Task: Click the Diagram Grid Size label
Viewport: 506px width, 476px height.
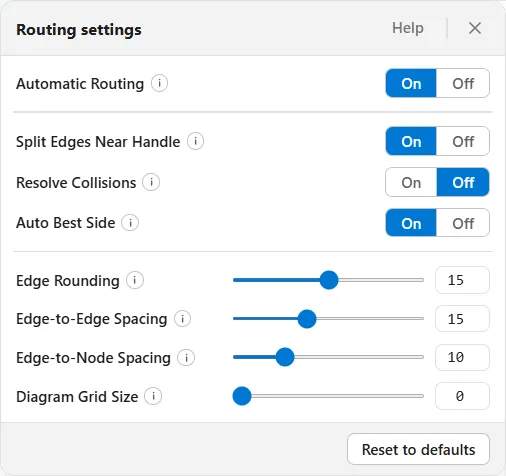Action: pyautogui.click(x=77, y=397)
